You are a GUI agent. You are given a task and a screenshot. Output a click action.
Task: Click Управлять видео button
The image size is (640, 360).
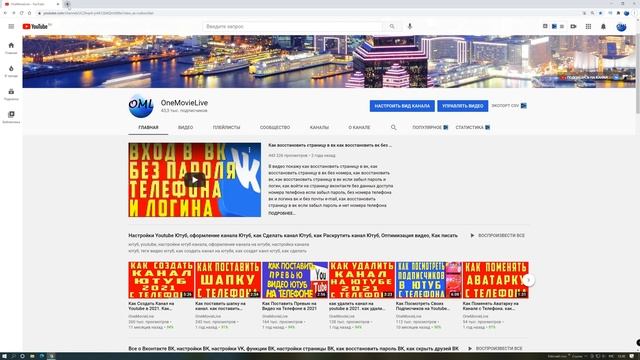[x=462, y=106]
